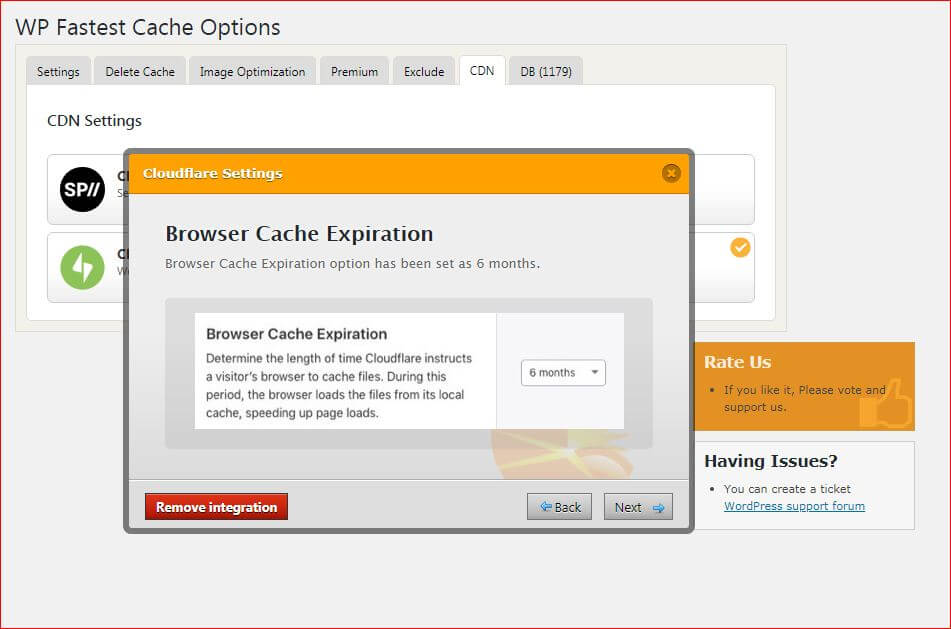Click the bold Browser Cache Expiration card title

[x=297, y=334]
